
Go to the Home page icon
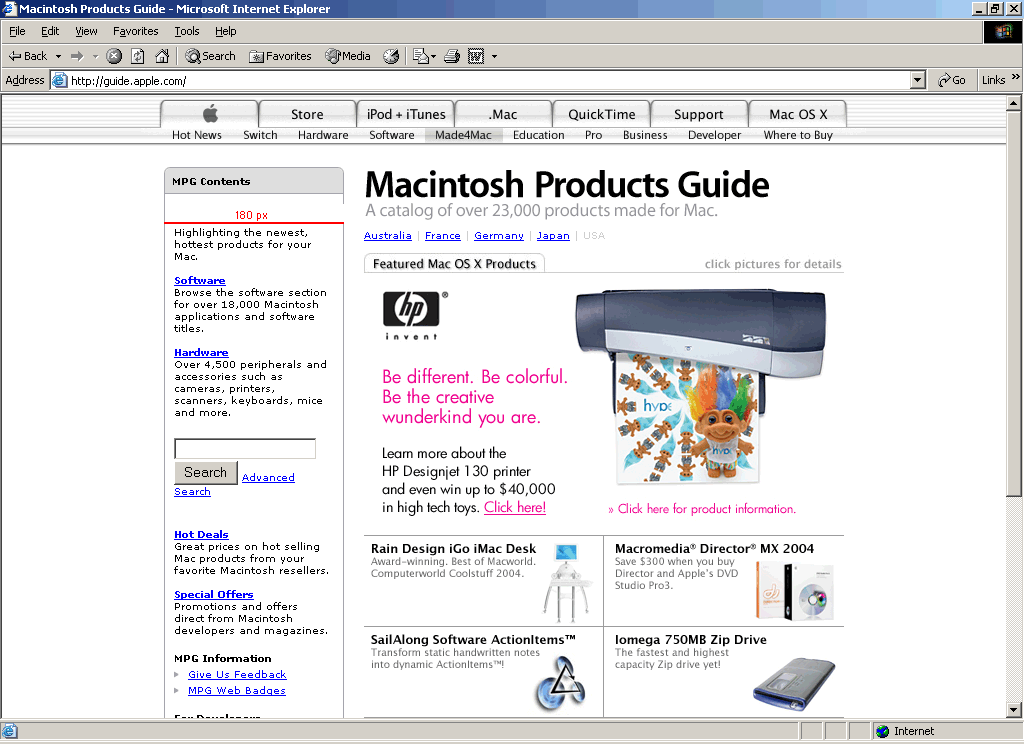[161, 56]
